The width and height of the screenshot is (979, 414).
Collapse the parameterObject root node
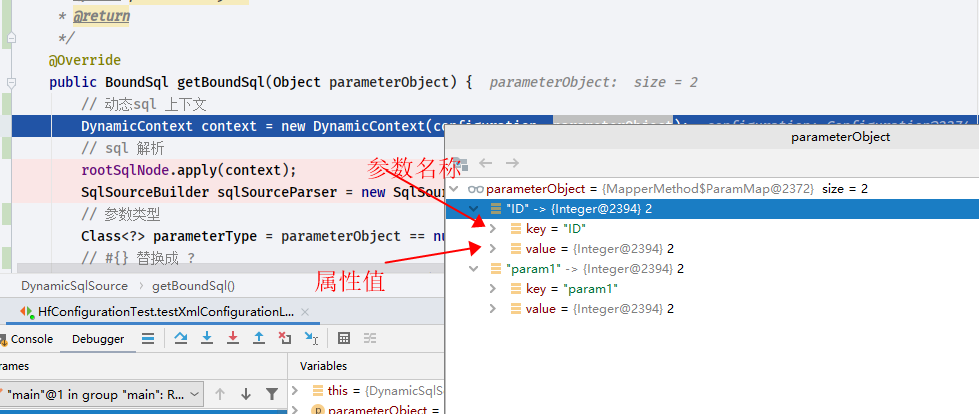(x=455, y=189)
